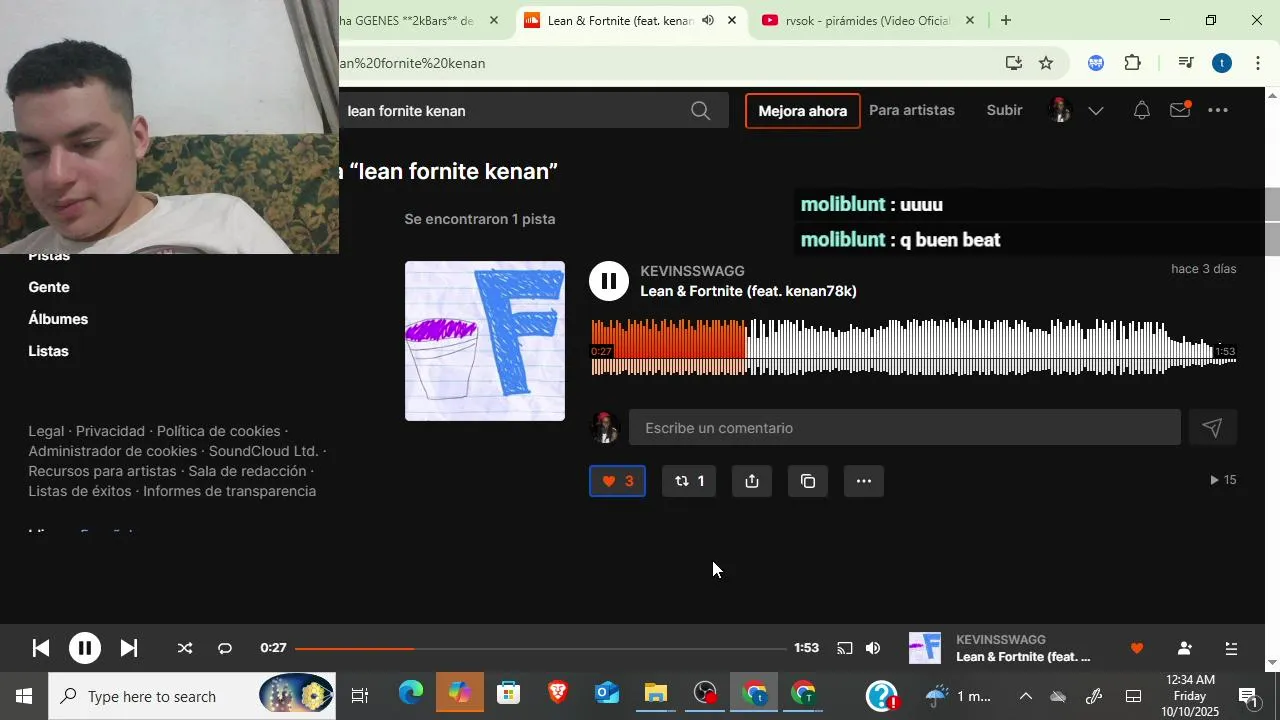Open the 'Privacidad' footer link
Screen dimensions: 1280x720
(110, 431)
